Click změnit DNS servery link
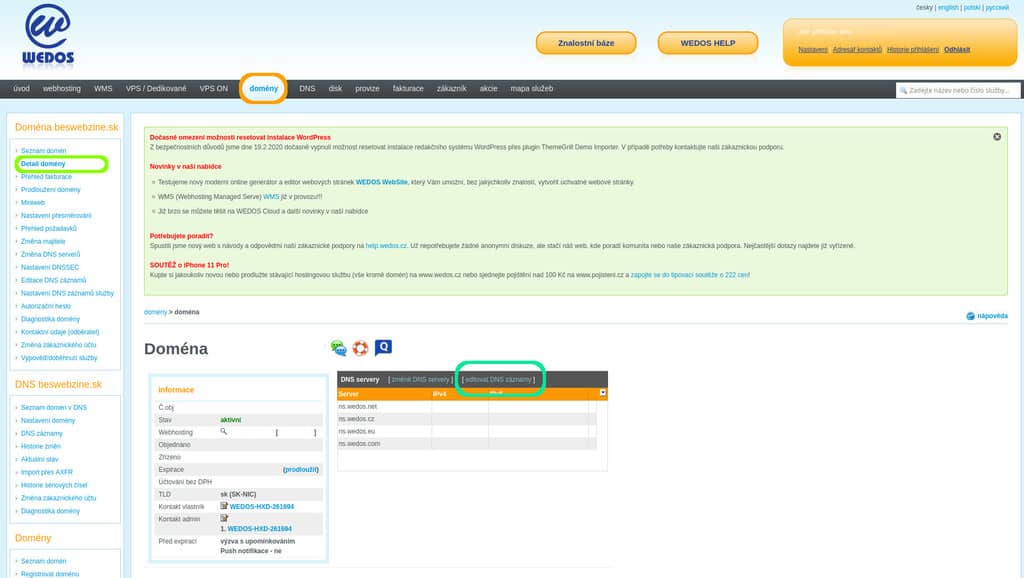 point(421,379)
